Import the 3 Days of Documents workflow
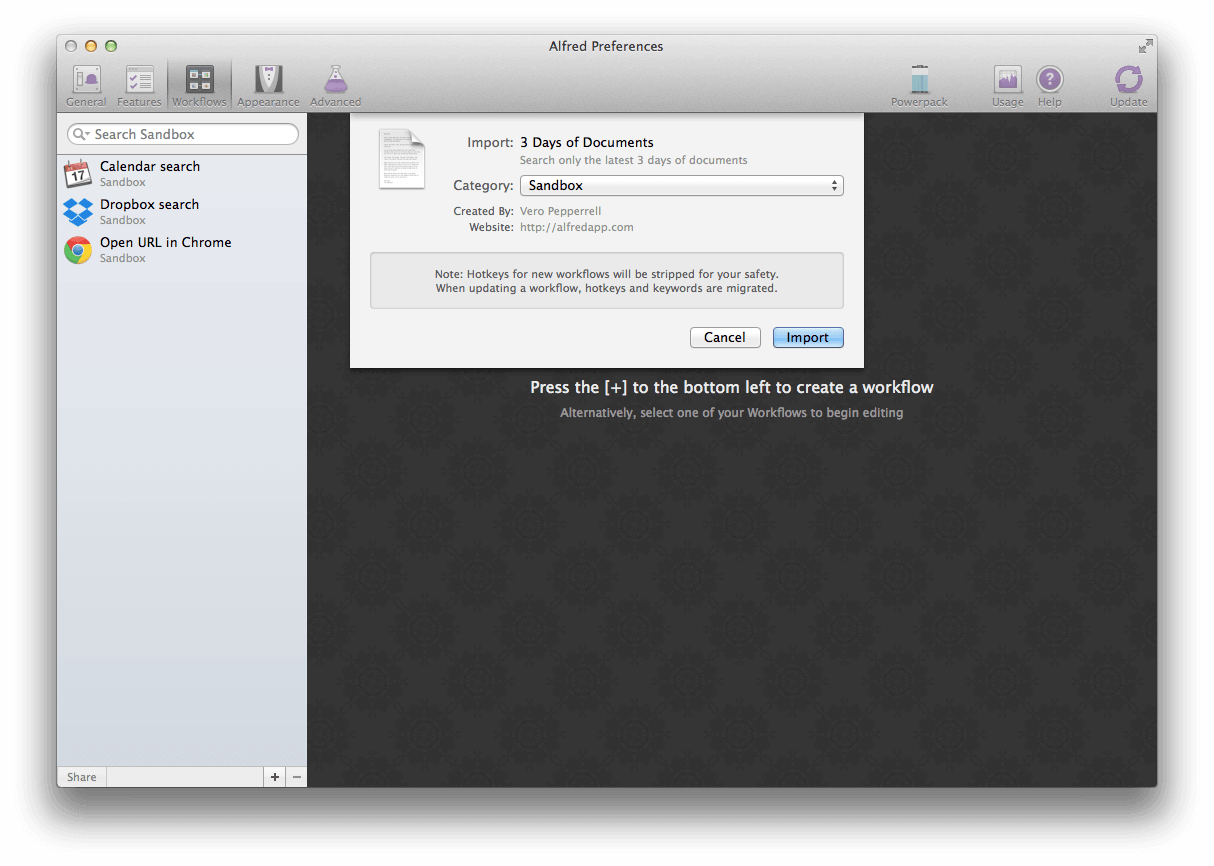 point(807,337)
